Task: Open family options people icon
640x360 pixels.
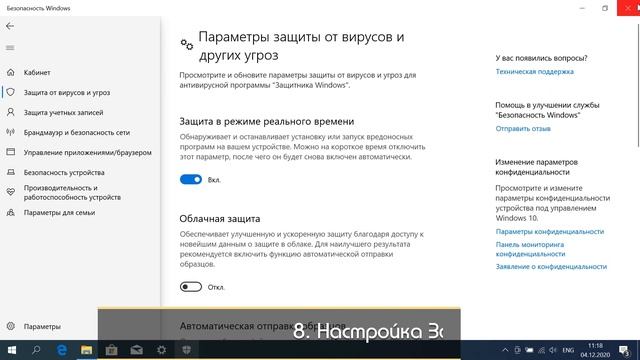Action: pos(11,212)
